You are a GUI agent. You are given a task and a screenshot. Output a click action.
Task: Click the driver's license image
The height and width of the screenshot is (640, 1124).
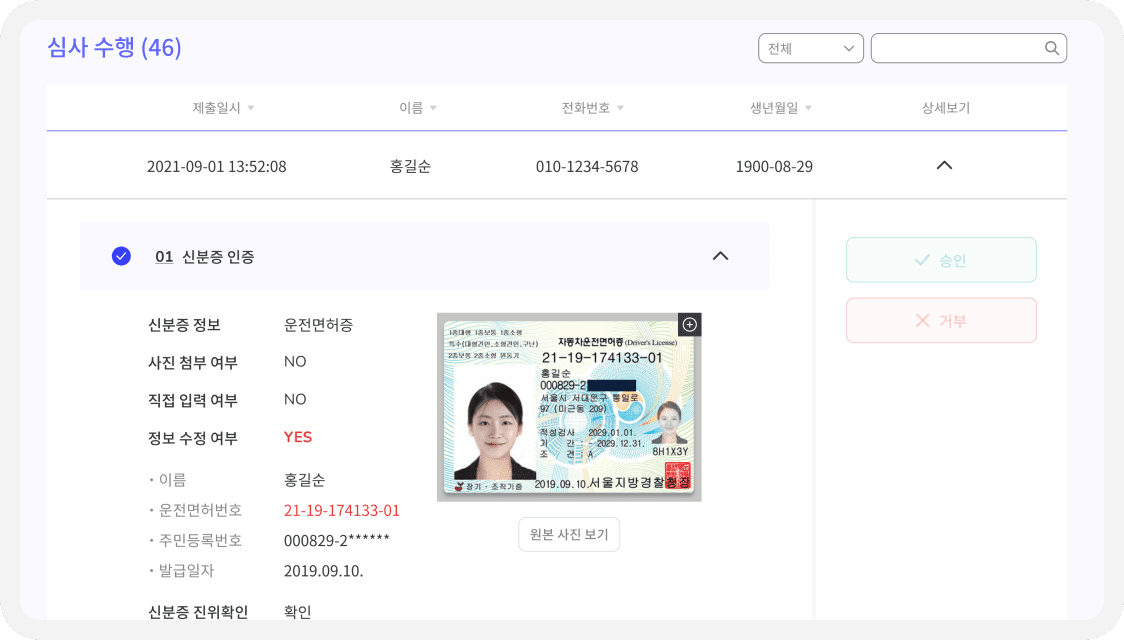pyautogui.click(x=569, y=407)
